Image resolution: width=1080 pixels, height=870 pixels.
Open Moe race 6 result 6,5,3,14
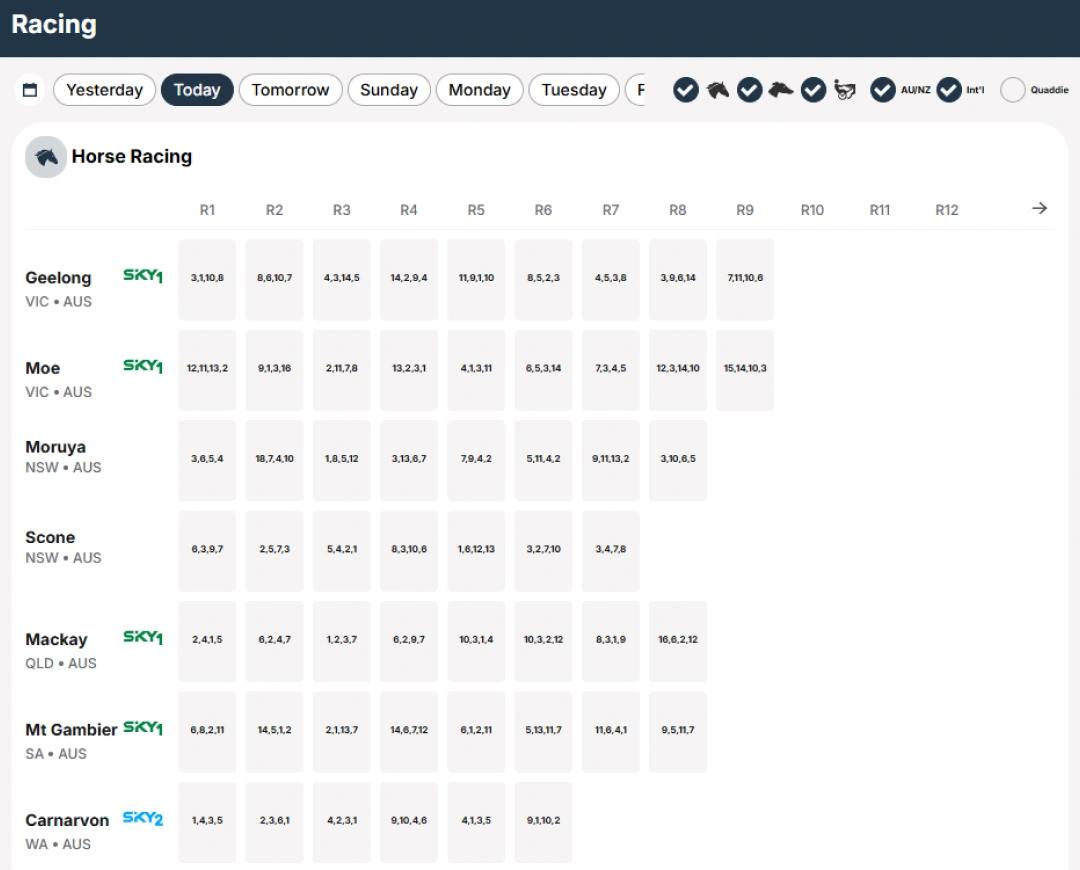pyautogui.click(x=543, y=370)
